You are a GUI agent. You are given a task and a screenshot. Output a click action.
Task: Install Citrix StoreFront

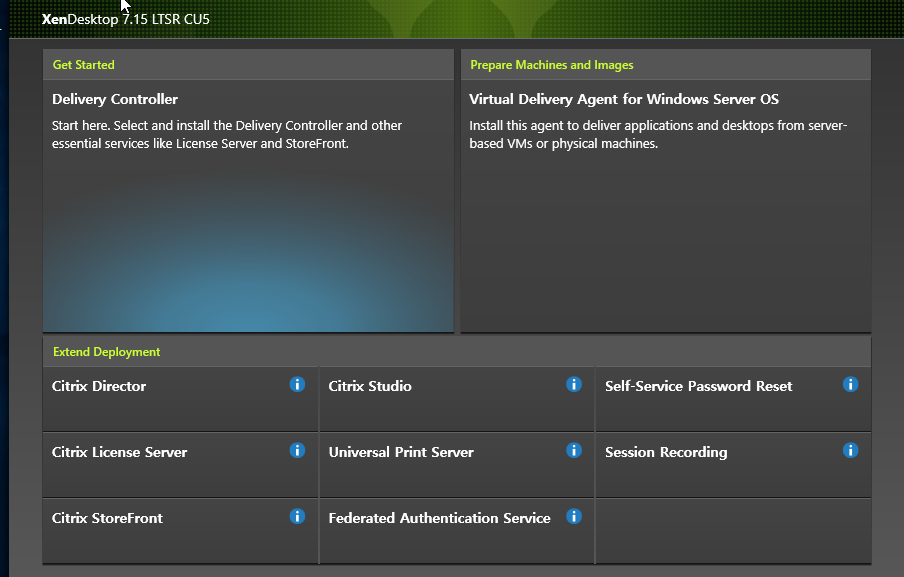[x=180, y=531]
